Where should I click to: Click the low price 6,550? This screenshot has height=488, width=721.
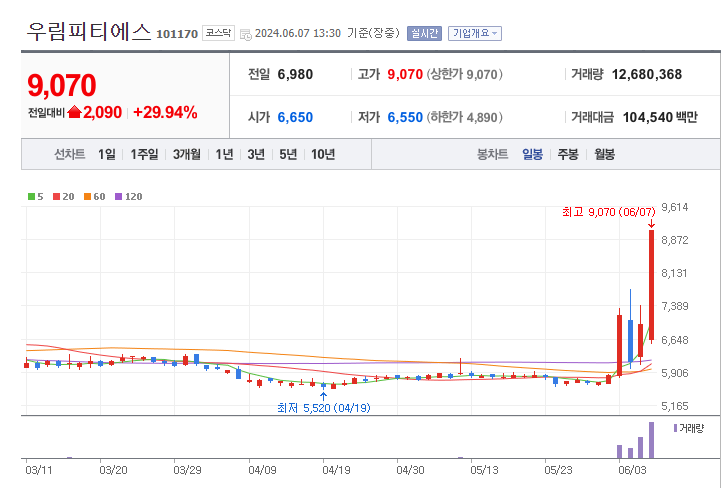pos(405,117)
